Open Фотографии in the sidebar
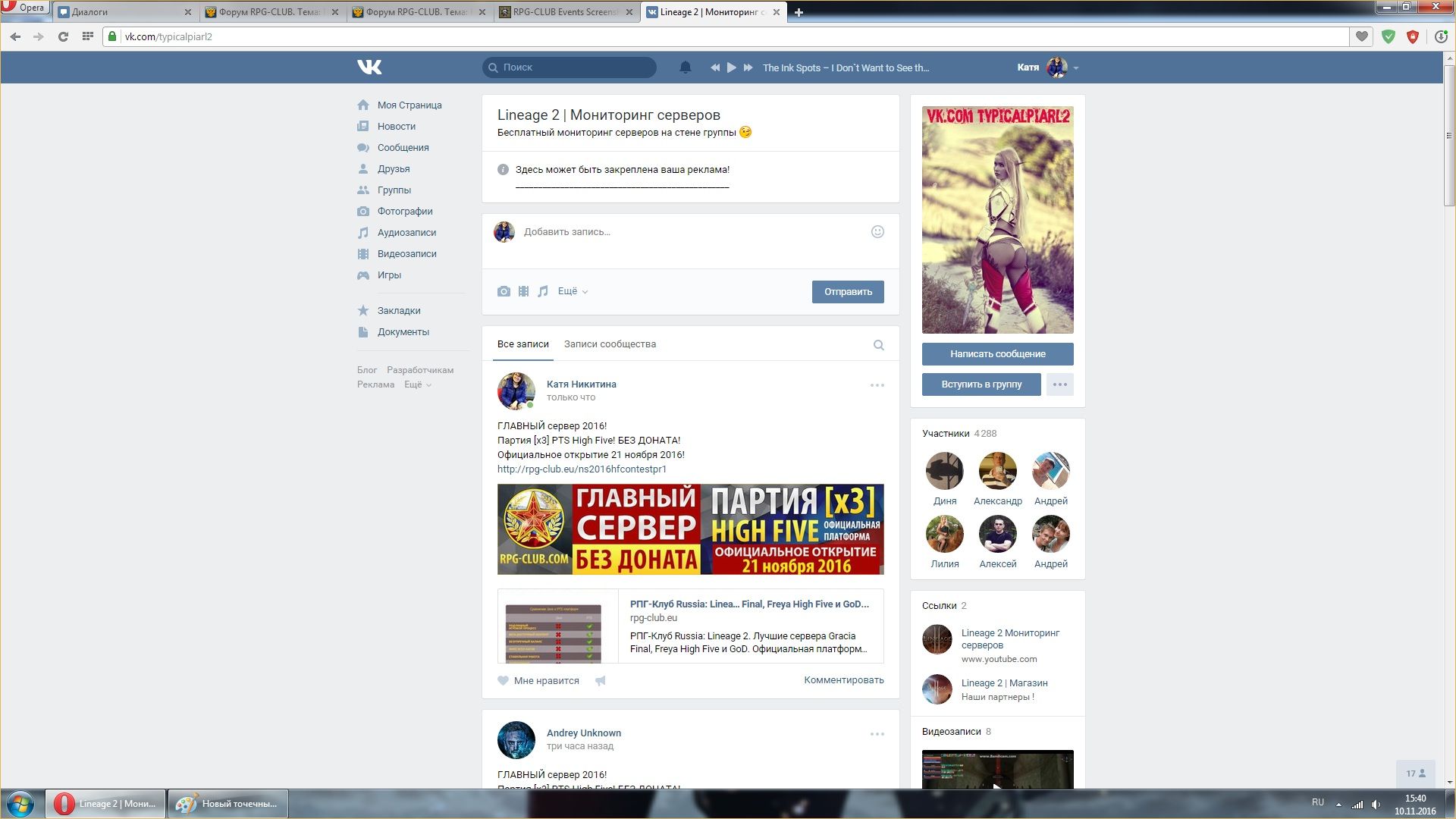The image size is (1456, 819). 405,212
